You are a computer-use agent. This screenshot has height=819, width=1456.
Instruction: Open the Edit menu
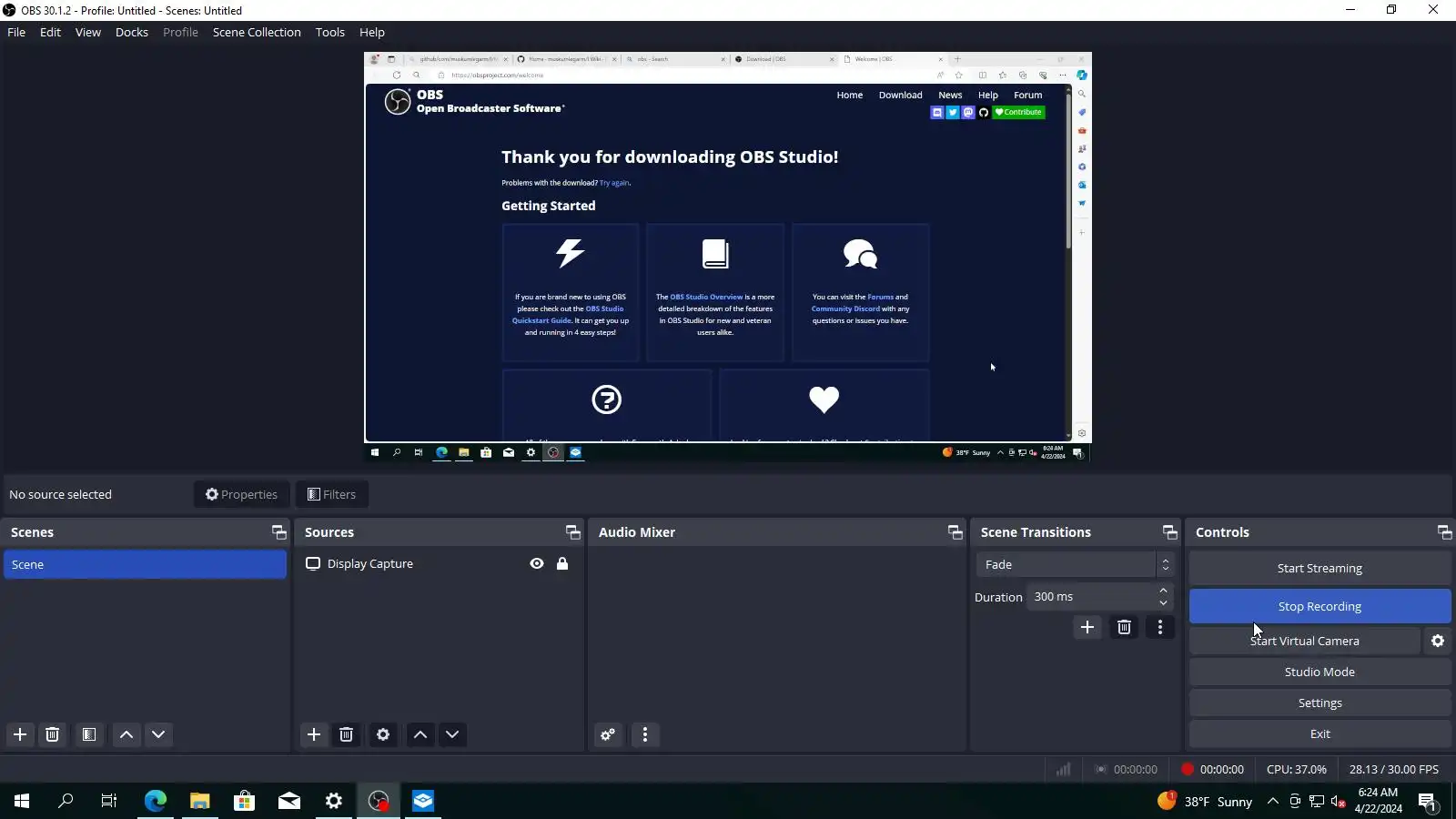(50, 32)
